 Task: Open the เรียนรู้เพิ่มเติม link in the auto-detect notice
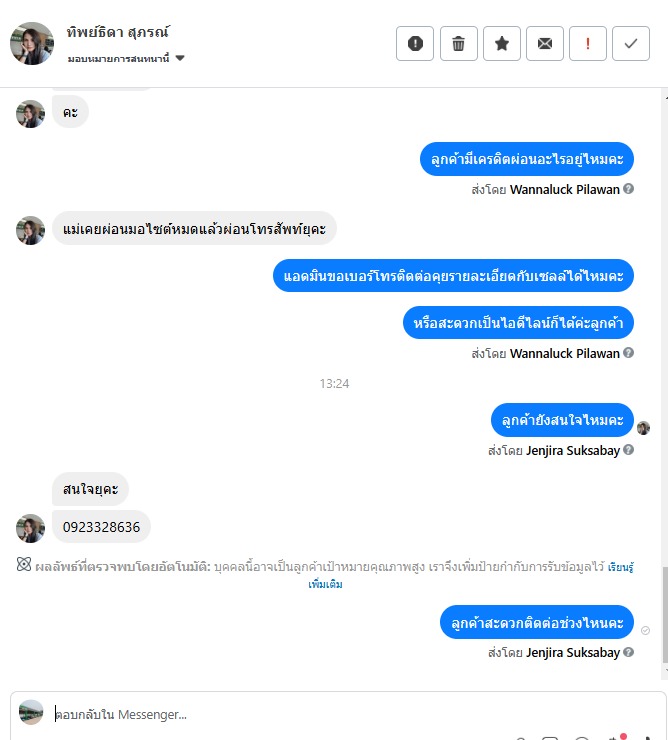pyautogui.click(x=471, y=575)
